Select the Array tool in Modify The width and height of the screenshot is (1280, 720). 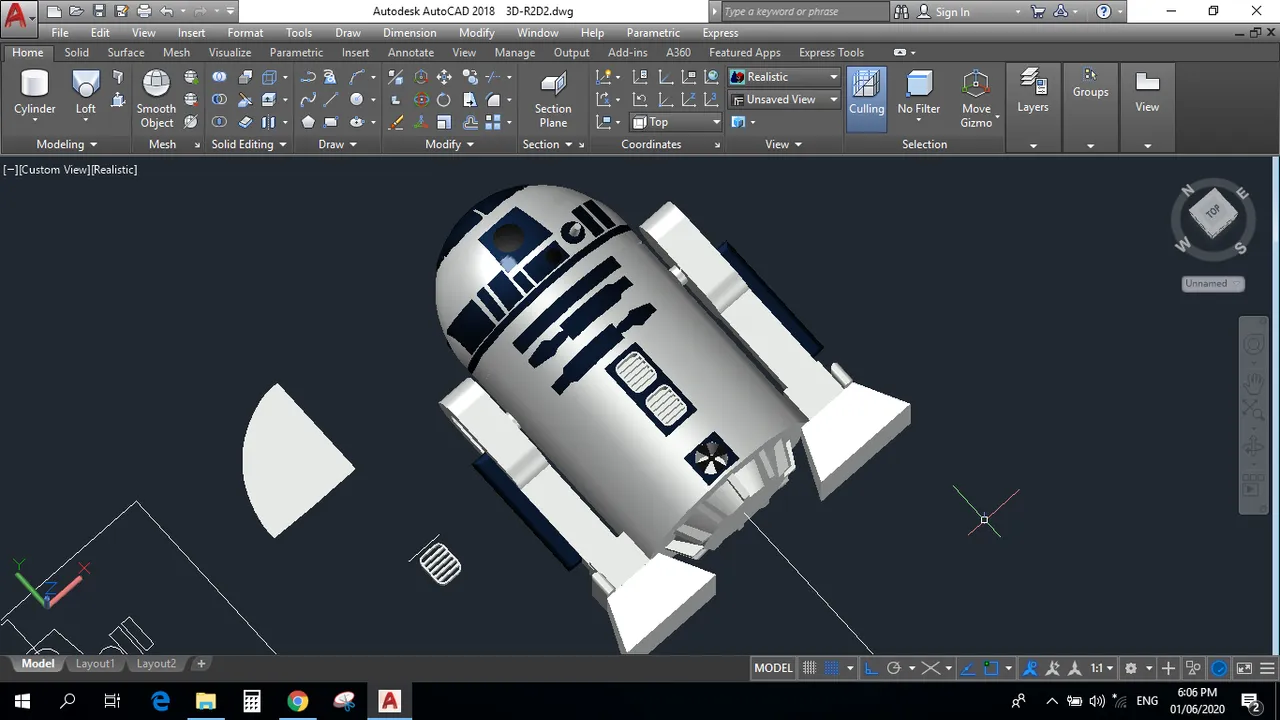tap(493, 122)
